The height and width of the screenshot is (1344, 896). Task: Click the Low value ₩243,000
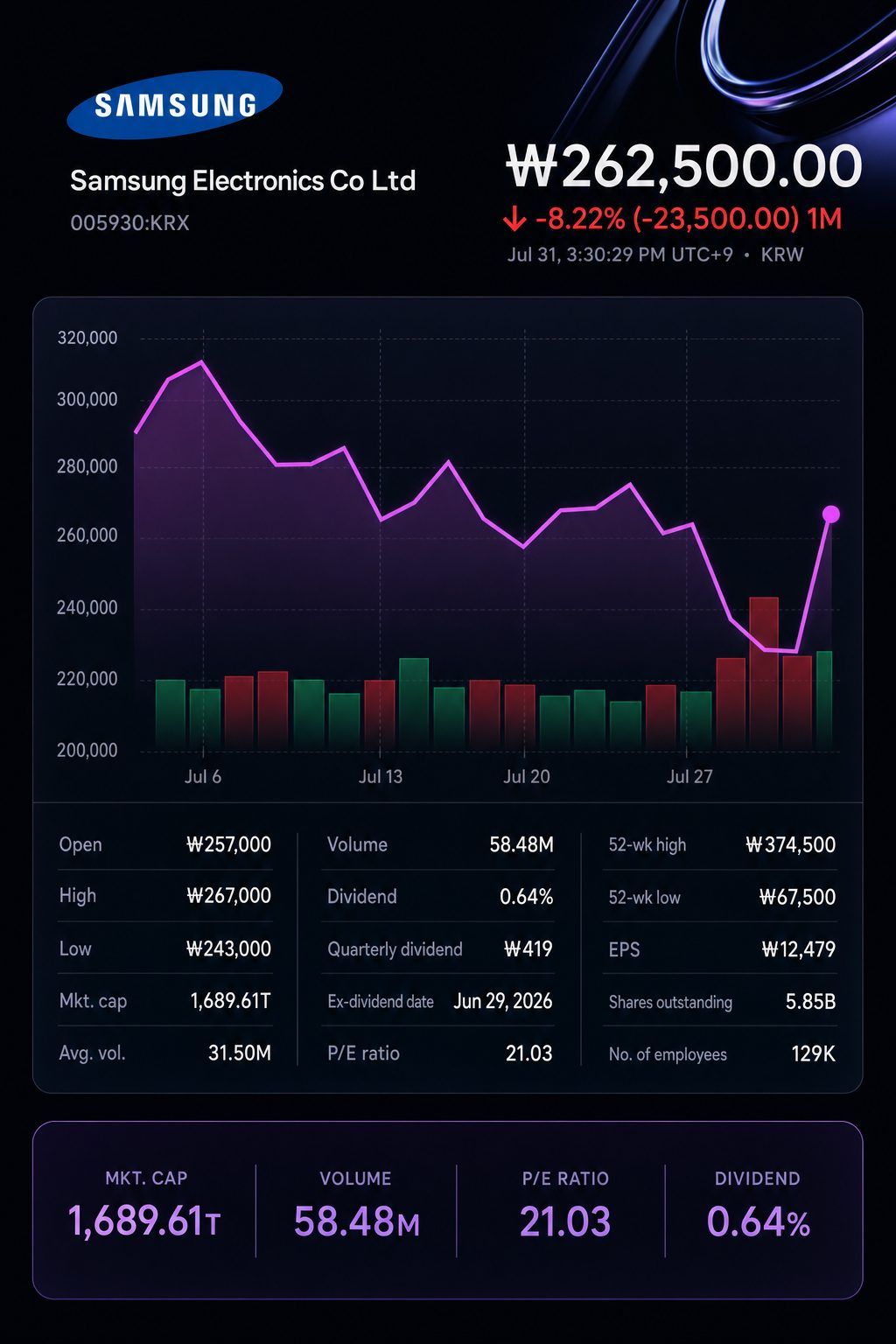pyautogui.click(x=228, y=949)
